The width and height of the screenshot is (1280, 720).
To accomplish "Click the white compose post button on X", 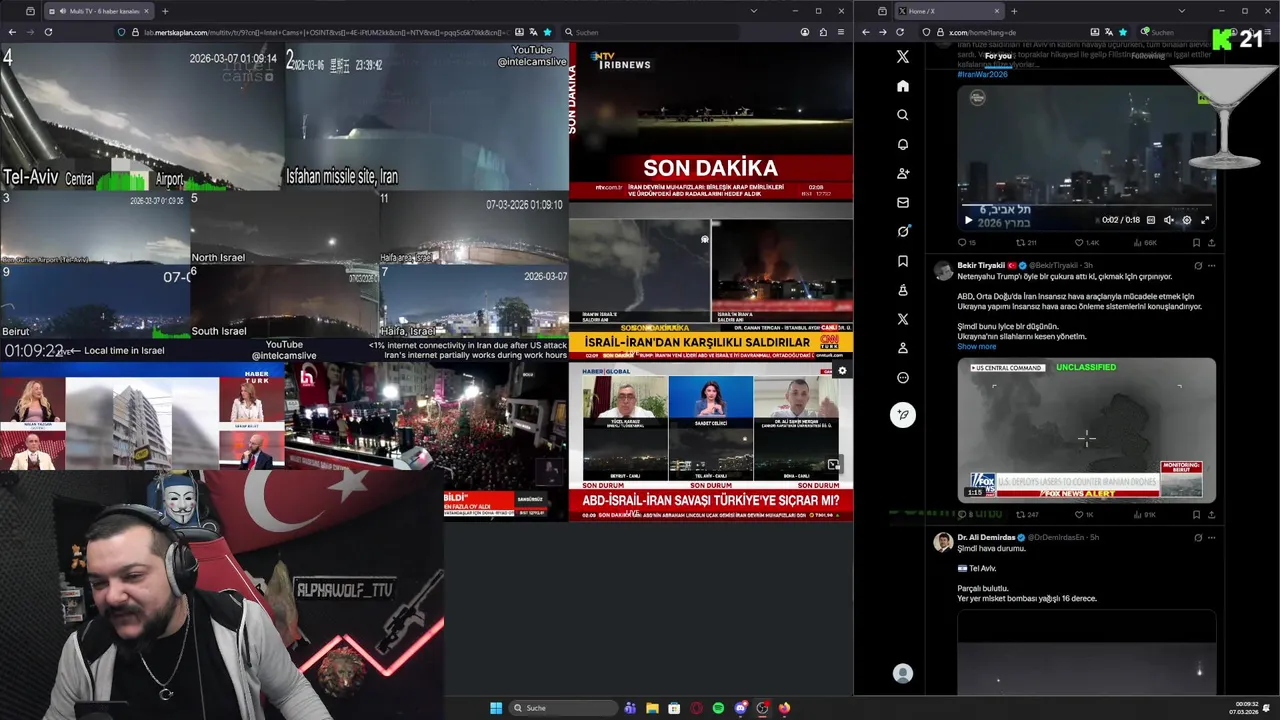I will (903, 415).
